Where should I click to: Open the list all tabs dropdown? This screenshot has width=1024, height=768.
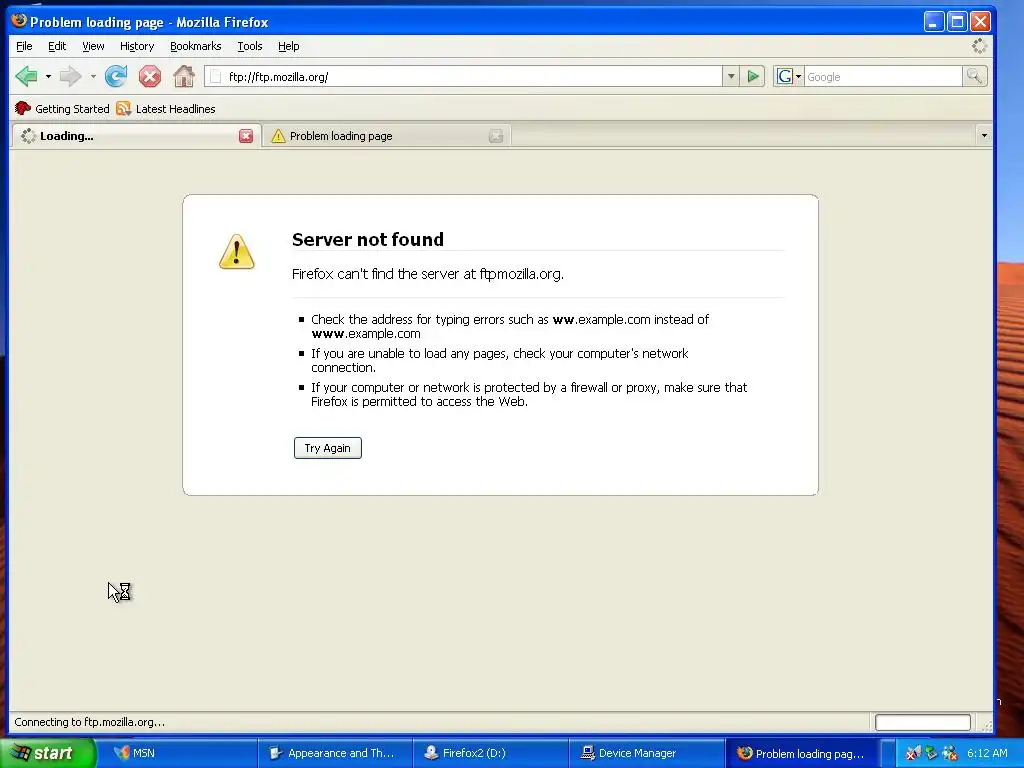984,136
